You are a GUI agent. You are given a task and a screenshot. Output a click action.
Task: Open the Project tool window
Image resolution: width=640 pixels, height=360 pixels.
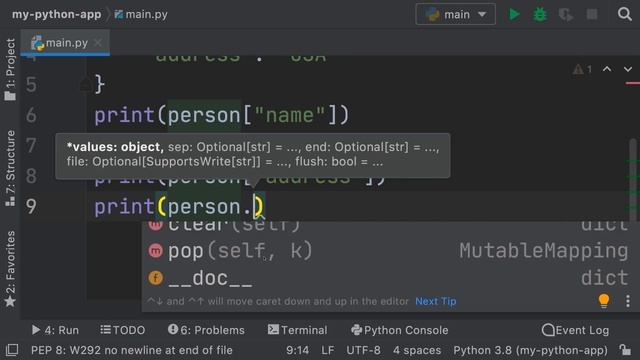click(x=10, y=69)
